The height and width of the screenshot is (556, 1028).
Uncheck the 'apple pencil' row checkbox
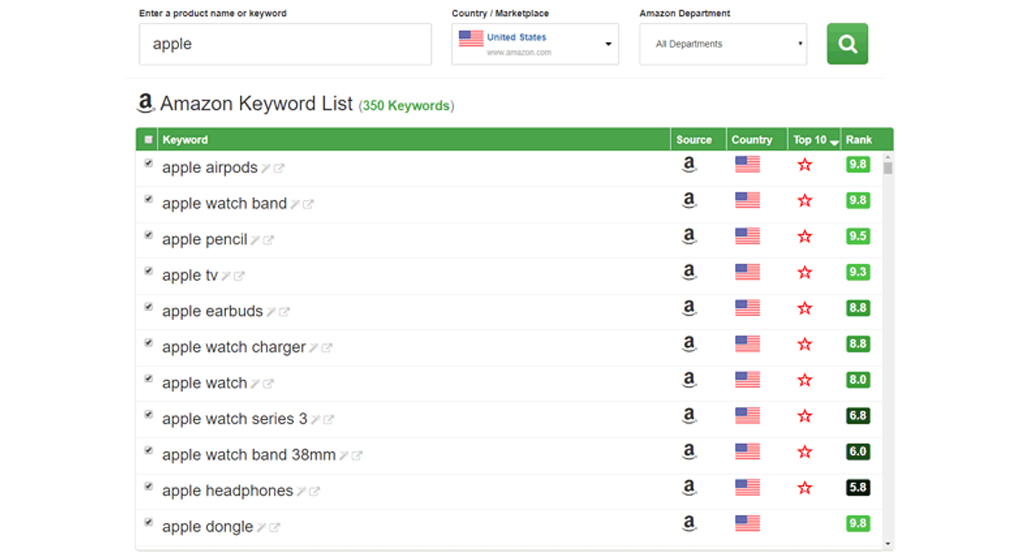point(148,235)
